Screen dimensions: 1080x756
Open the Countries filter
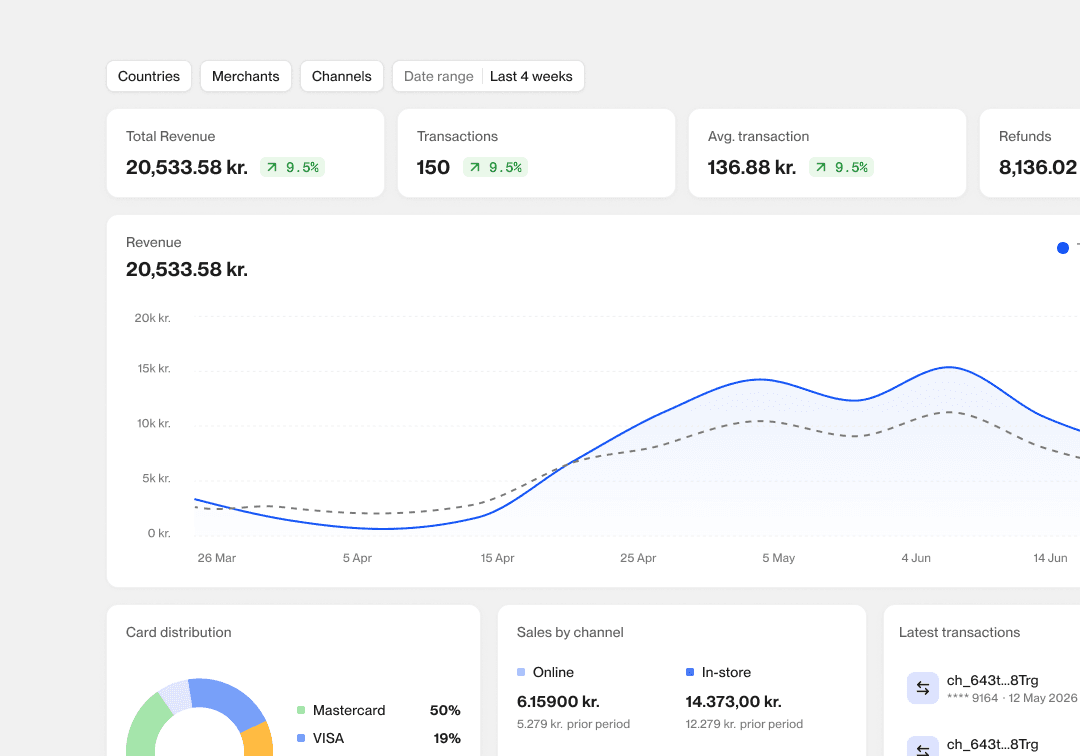click(x=149, y=76)
